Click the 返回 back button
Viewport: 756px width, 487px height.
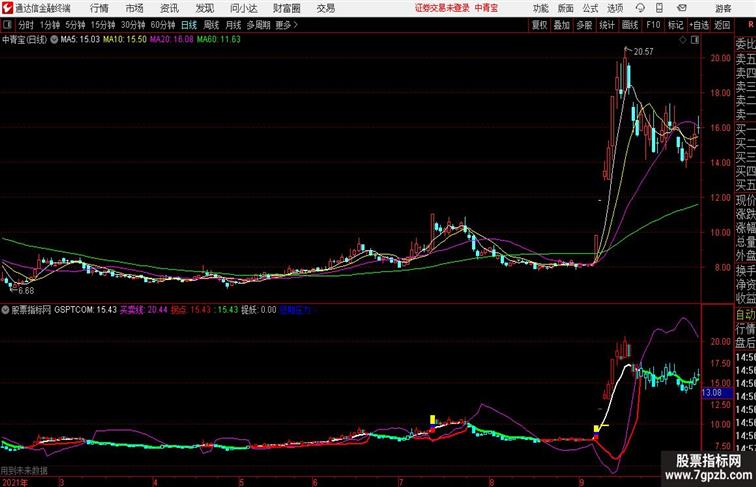pos(722,25)
